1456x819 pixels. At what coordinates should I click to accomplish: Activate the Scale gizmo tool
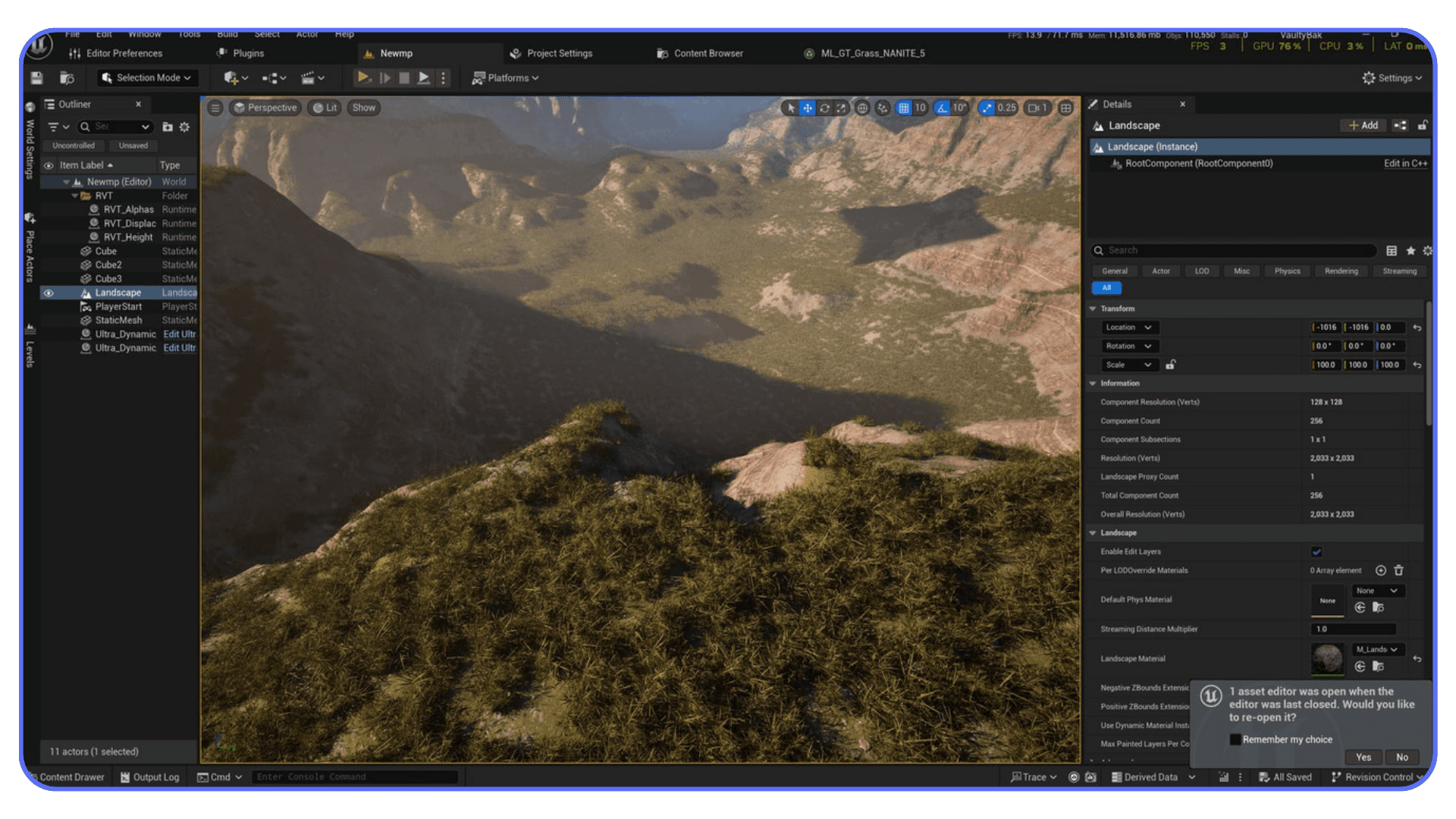point(841,108)
